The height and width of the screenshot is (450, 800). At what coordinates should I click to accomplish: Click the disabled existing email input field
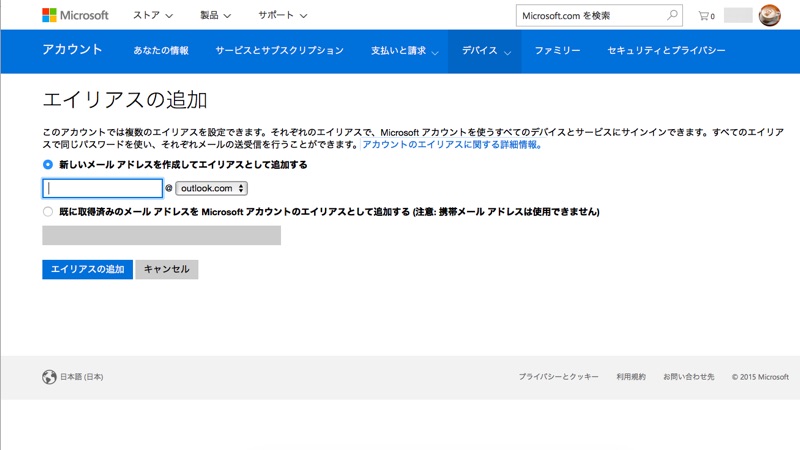point(161,235)
